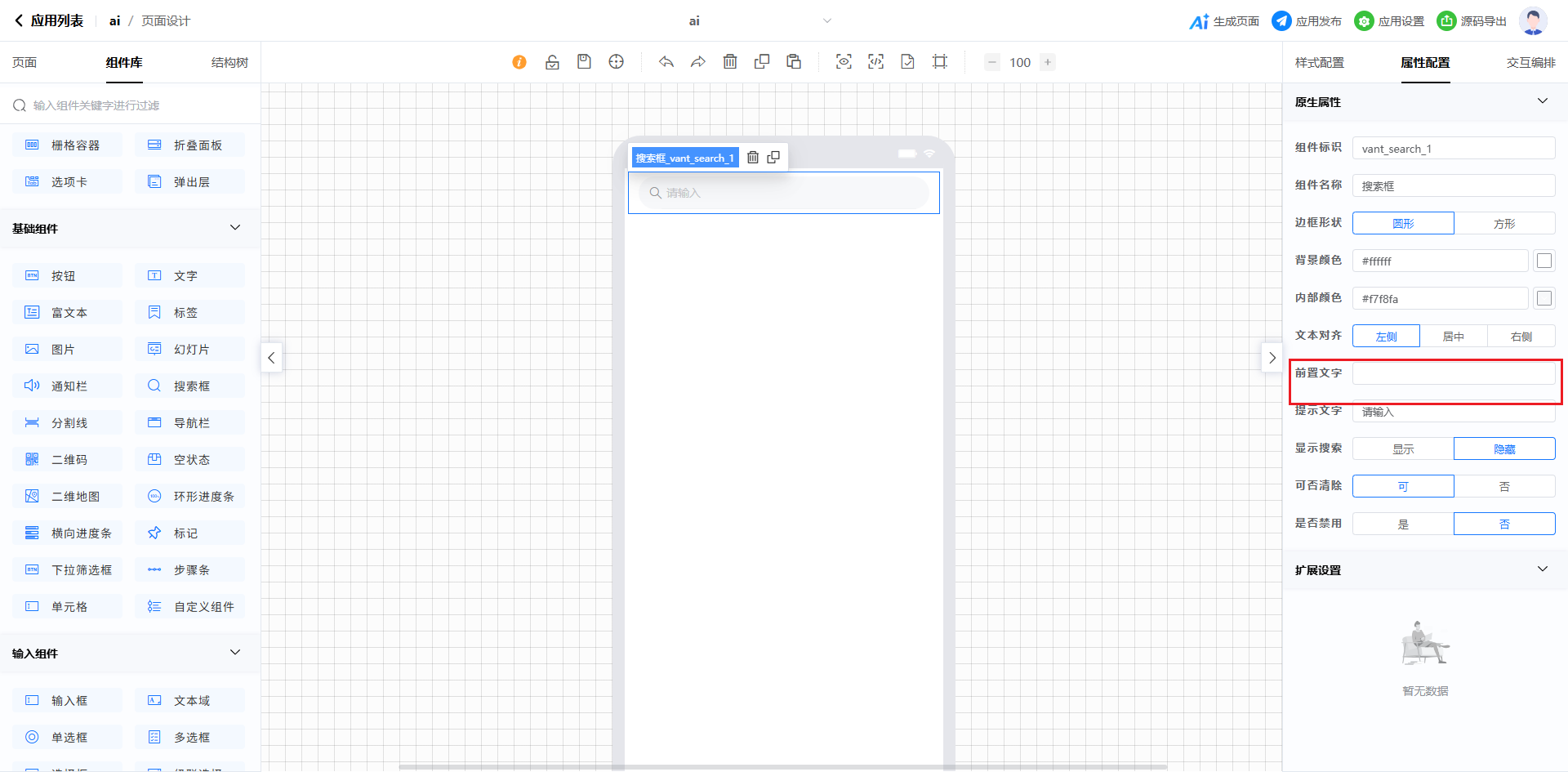The width and height of the screenshot is (1568, 772).
Task: Click the redo arrow in the toolbar
Action: coord(697,62)
